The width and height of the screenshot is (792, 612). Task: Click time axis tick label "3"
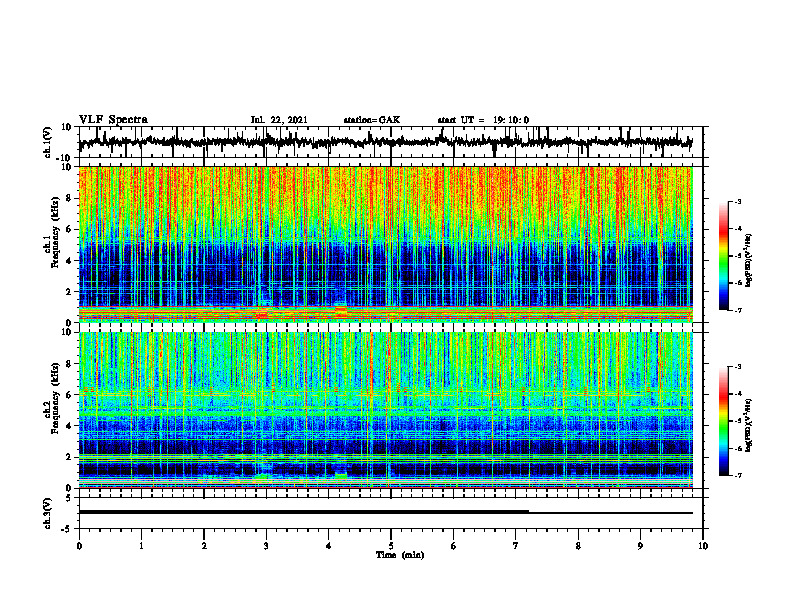(x=266, y=546)
